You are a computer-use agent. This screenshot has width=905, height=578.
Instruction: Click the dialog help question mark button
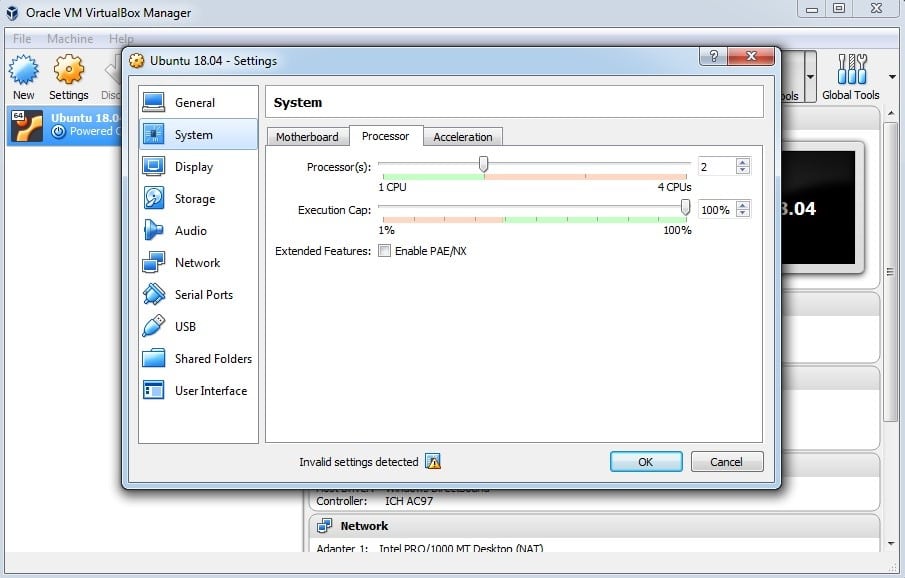713,56
